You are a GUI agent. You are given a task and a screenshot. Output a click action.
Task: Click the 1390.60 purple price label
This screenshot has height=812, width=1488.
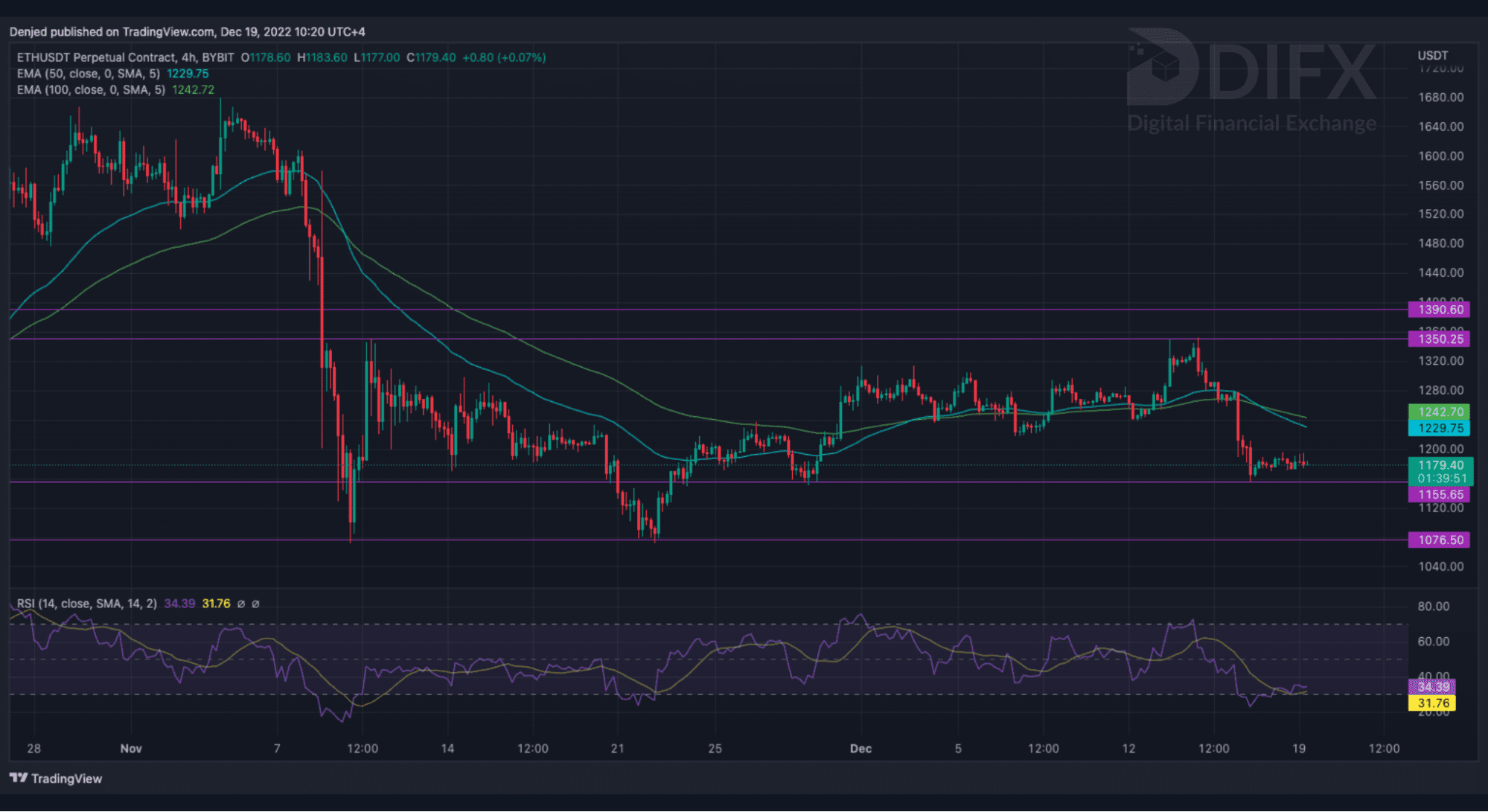[1439, 310]
